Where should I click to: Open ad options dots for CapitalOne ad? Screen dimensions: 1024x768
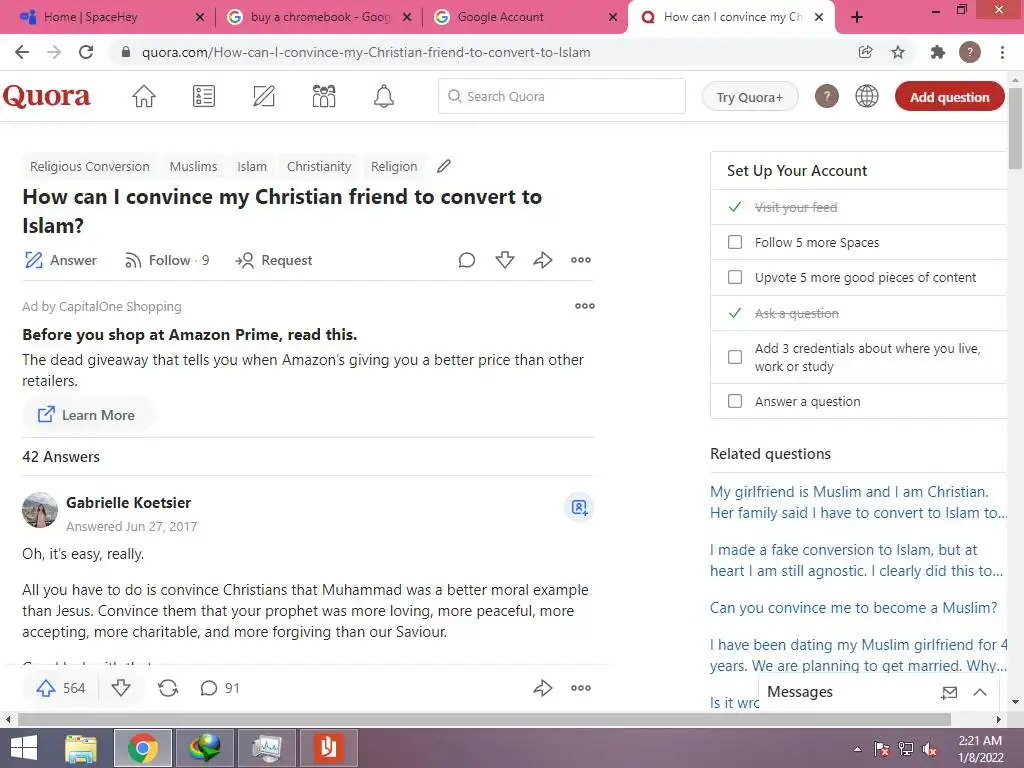coord(584,306)
